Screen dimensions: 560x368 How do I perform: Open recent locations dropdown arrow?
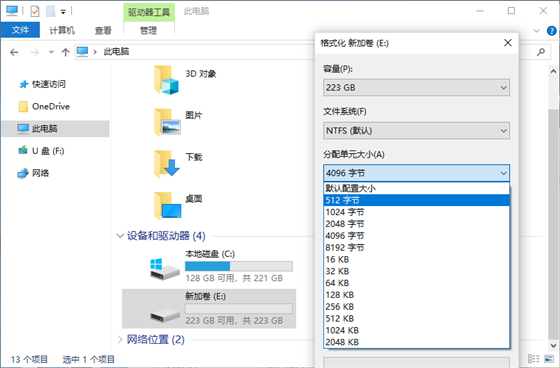[51, 52]
